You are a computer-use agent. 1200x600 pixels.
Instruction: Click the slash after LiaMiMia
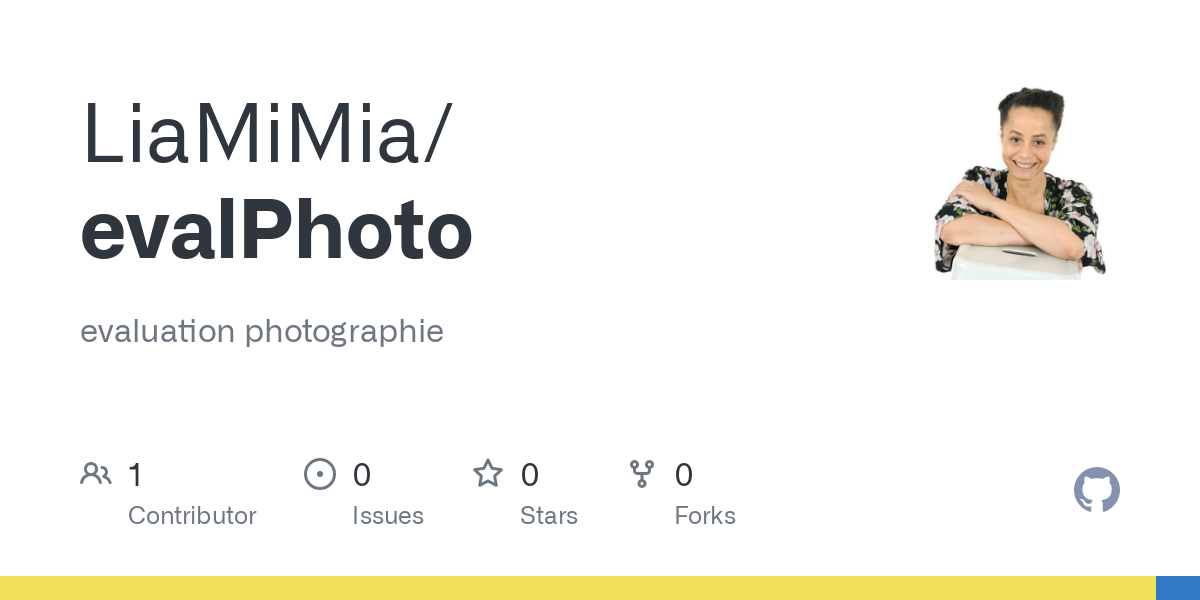437,135
